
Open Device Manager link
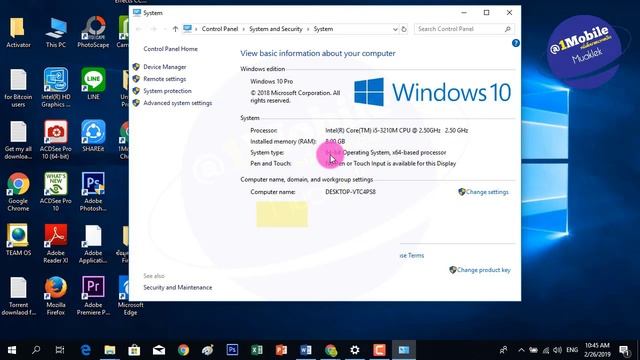(164, 67)
